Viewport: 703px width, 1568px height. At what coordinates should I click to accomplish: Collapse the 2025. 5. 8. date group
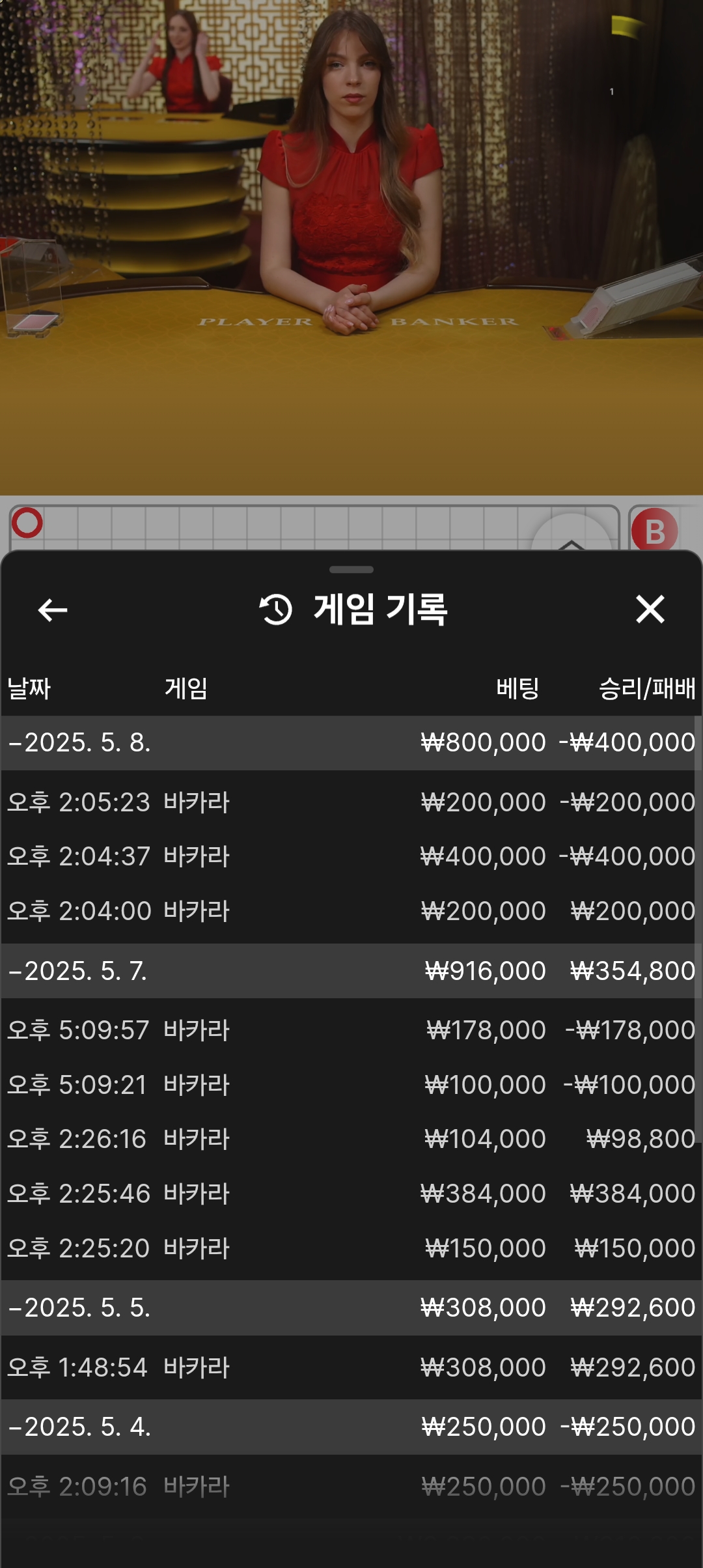point(79,743)
